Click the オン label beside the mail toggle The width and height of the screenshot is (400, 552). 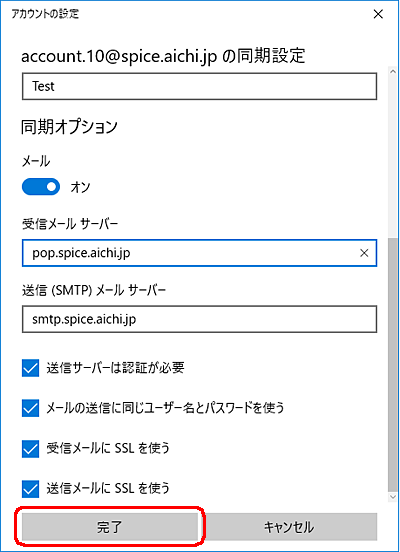coord(81,187)
